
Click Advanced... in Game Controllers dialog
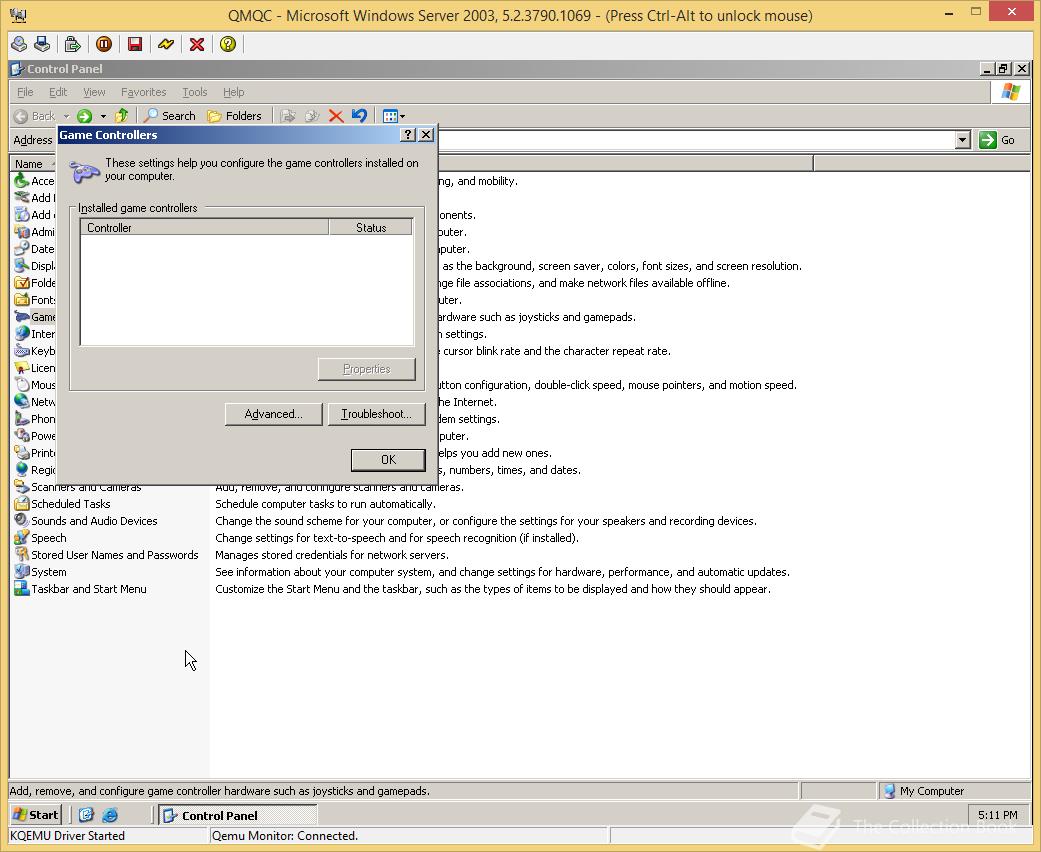(274, 414)
